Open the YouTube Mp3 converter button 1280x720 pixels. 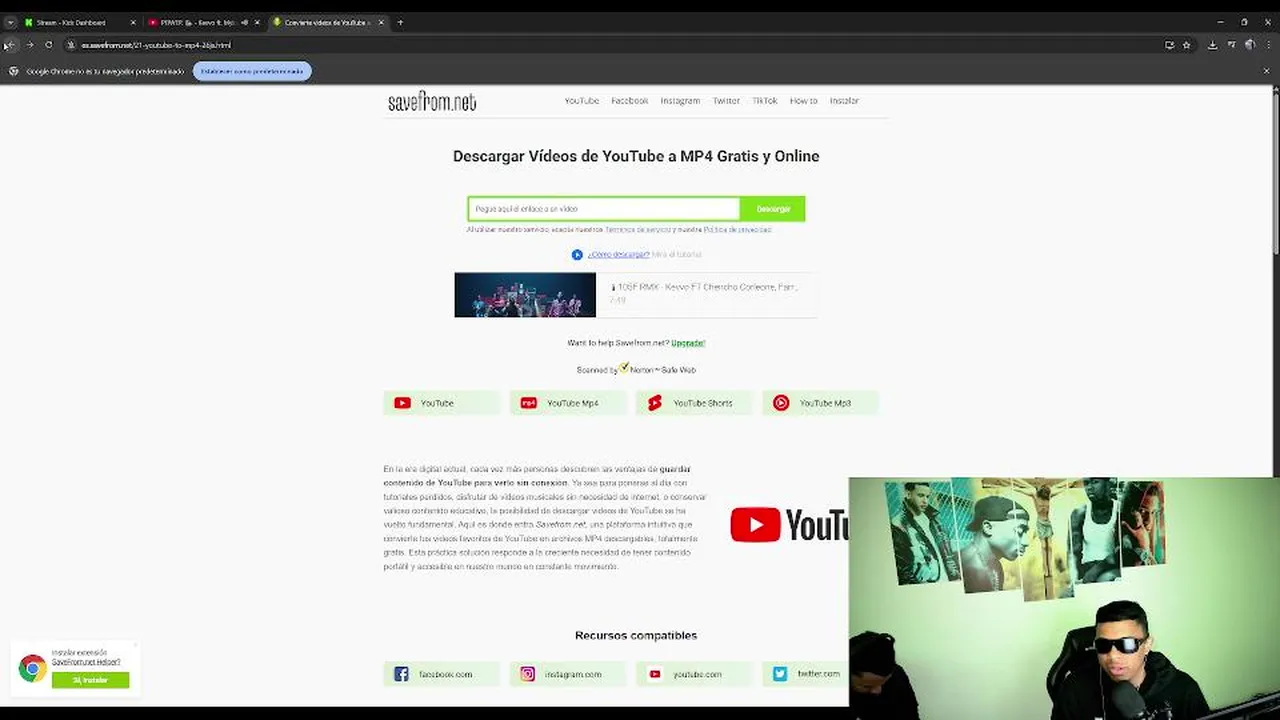coord(820,403)
